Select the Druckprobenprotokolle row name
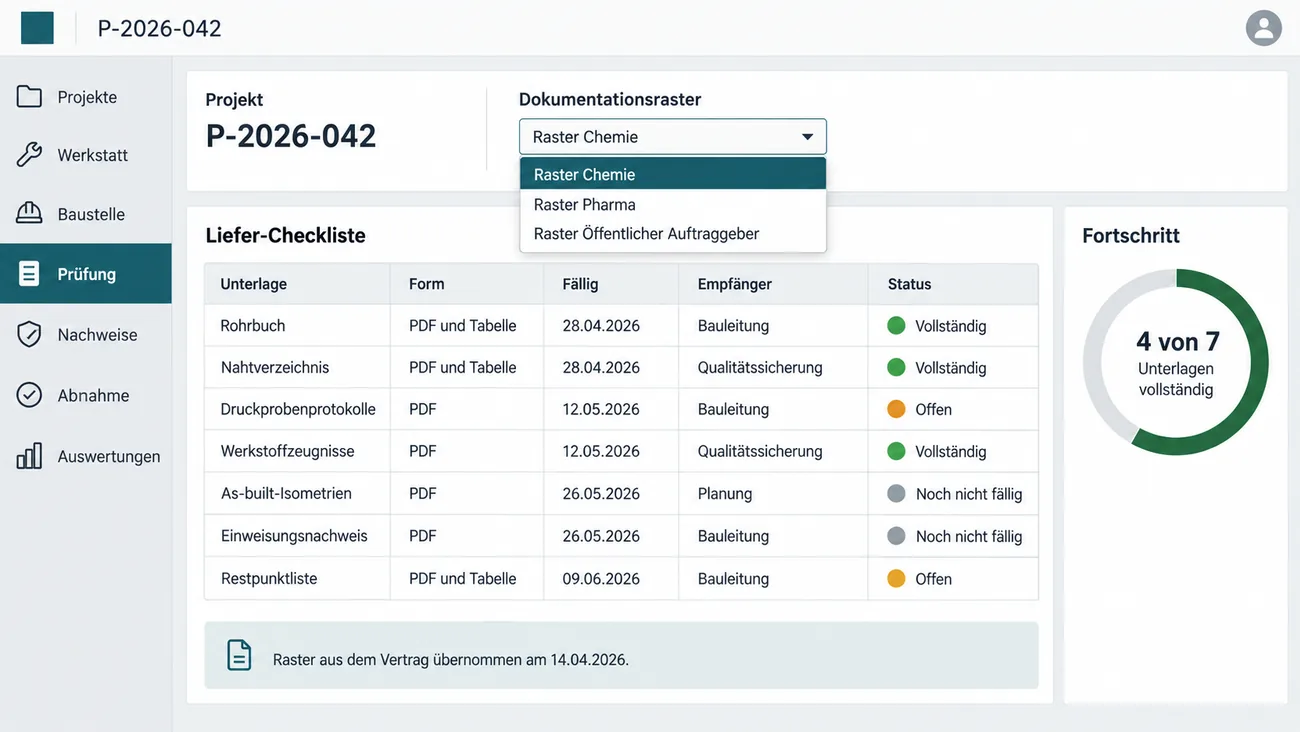 pyautogui.click(x=298, y=410)
